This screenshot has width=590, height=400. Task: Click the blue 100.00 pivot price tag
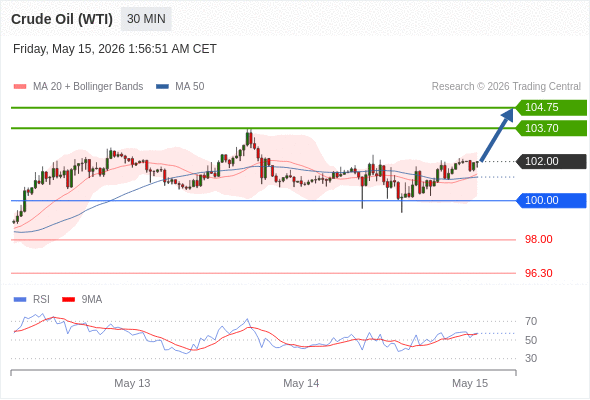pyautogui.click(x=551, y=201)
